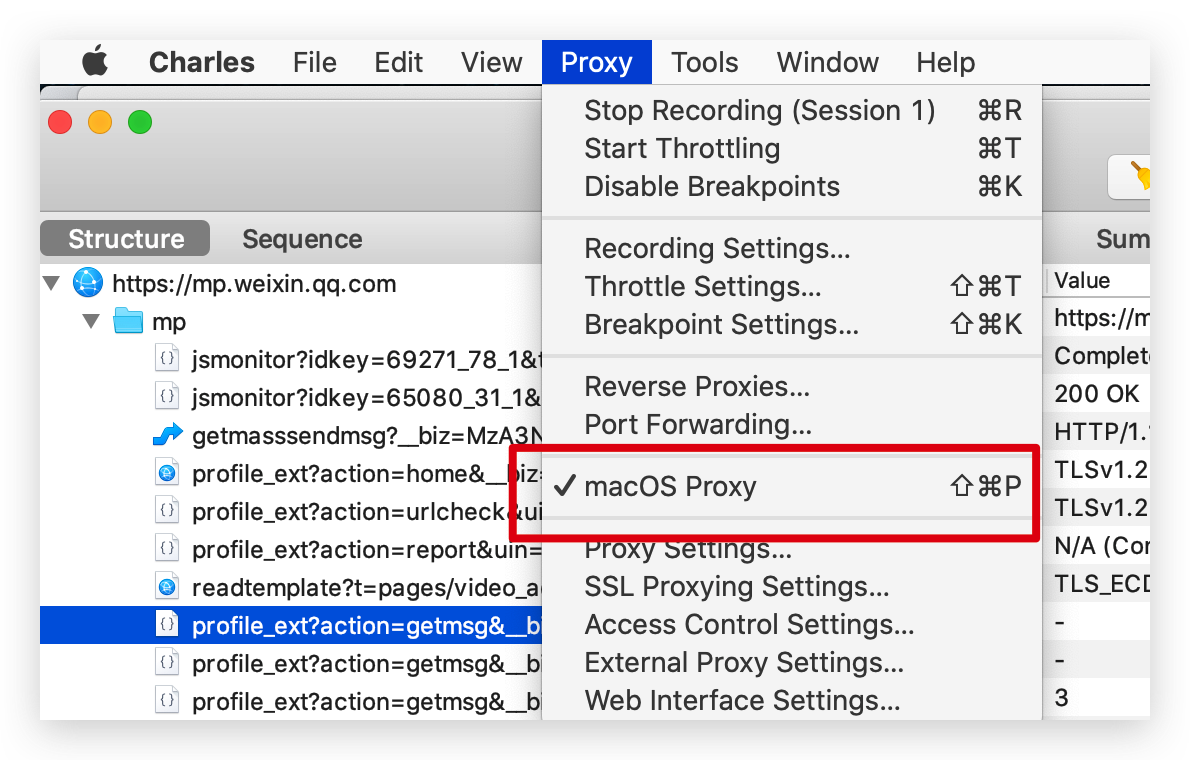Click the blue mp folder icon
Screen dimensions: 1190x760
pyautogui.click(x=128, y=322)
